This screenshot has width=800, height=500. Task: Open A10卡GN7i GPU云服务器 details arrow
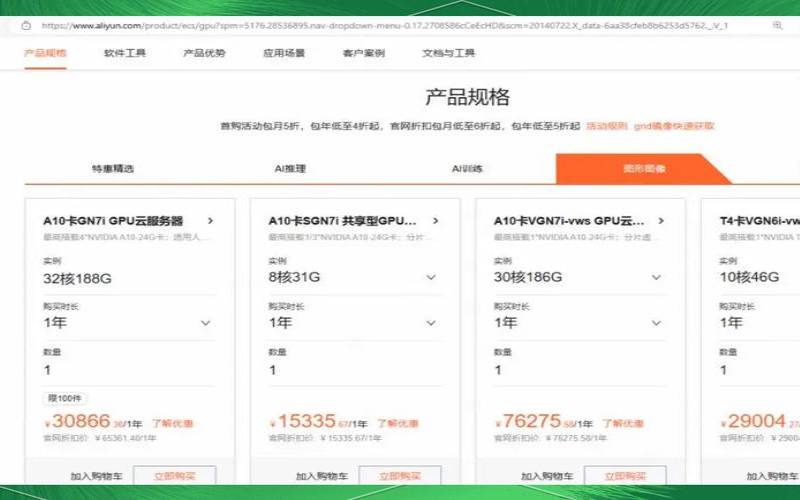[x=210, y=221]
